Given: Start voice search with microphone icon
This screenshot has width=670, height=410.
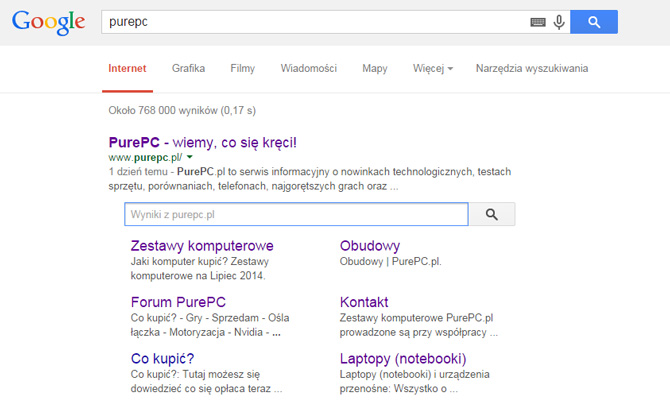Looking at the screenshot, I should [x=559, y=22].
